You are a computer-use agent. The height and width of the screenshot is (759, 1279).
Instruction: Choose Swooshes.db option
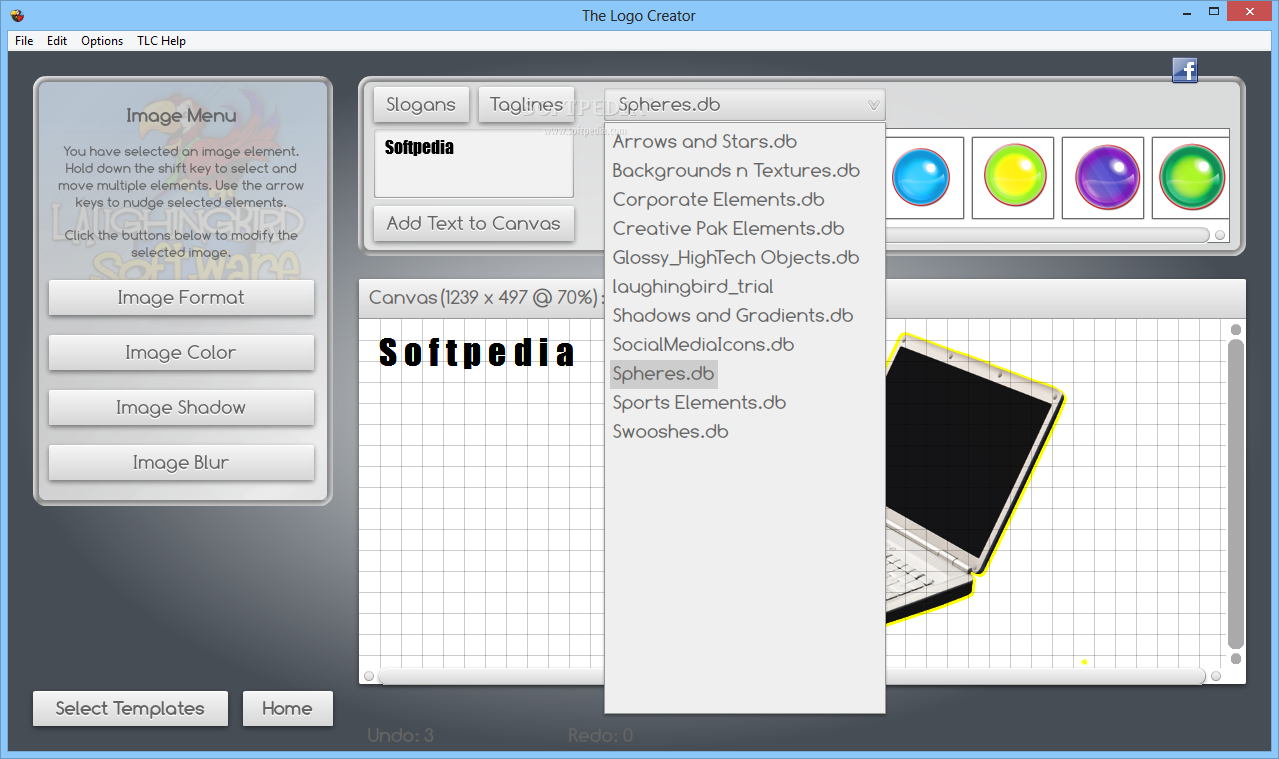click(x=670, y=431)
